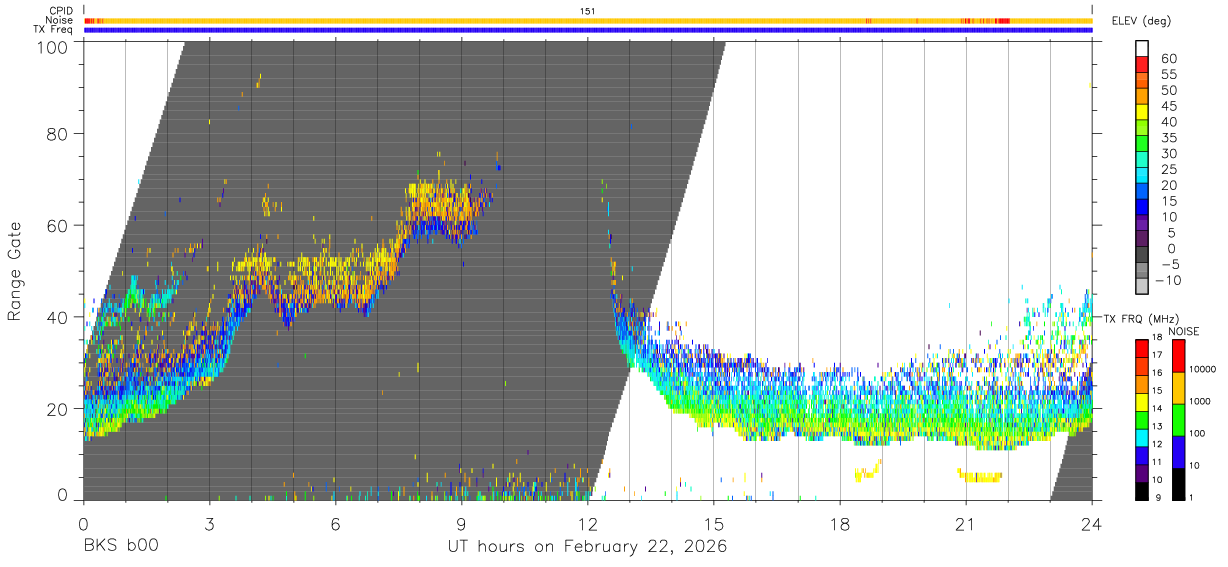Click the black swatch in TX FRQ colorbar
The height and width of the screenshot is (567, 1228).
1142,491
